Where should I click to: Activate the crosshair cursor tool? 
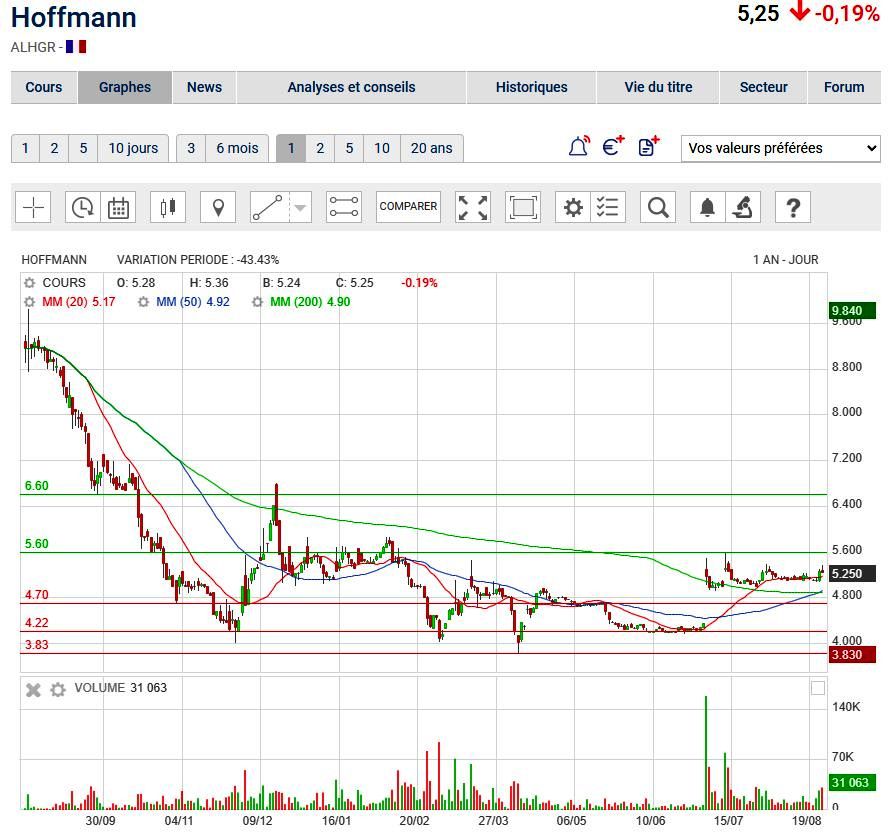[34, 207]
